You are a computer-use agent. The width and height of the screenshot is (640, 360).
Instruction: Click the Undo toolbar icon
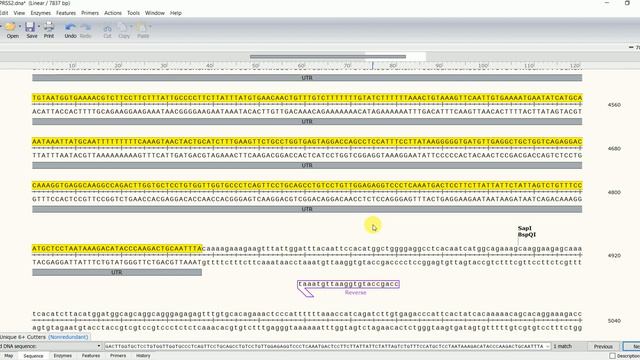[70, 27]
